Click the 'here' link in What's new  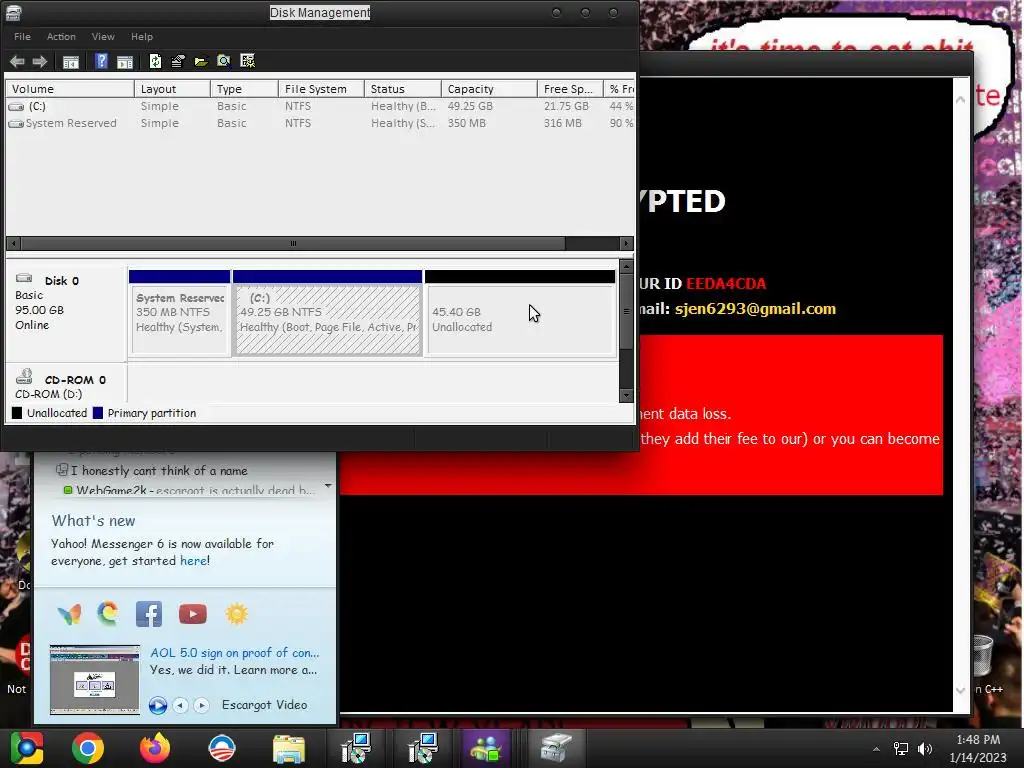click(193, 560)
